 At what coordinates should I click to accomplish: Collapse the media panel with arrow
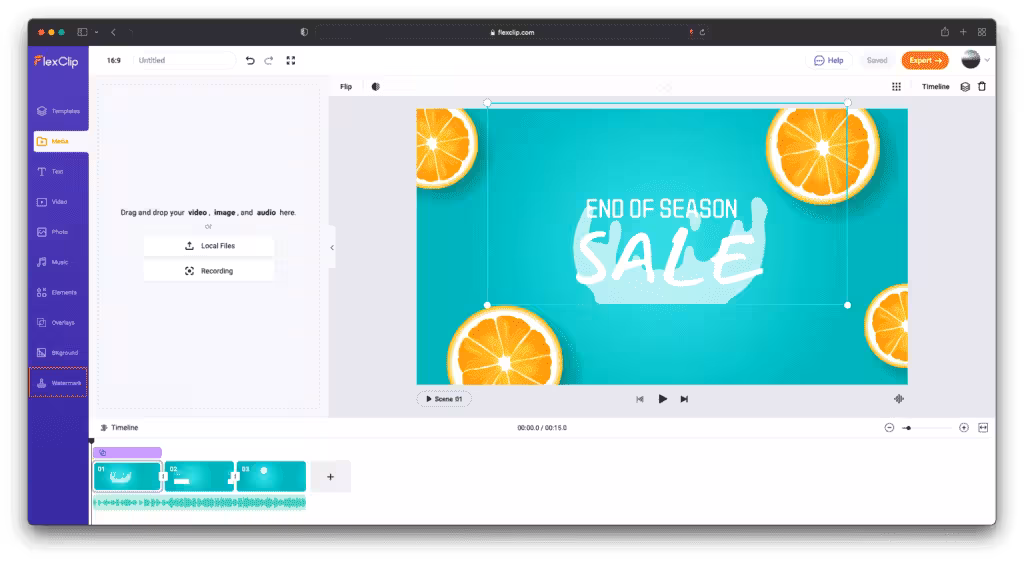pos(332,247)
